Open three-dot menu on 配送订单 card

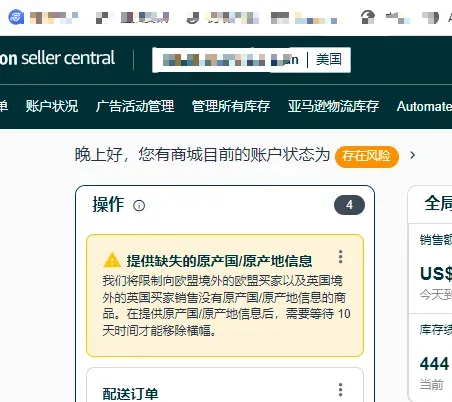point(340,390)
